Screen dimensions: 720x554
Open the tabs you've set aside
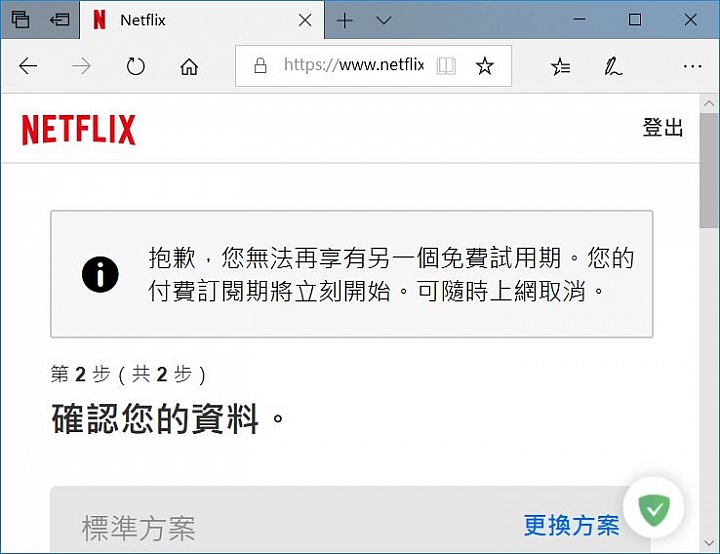pyautogui.click(x=20, y=20)
